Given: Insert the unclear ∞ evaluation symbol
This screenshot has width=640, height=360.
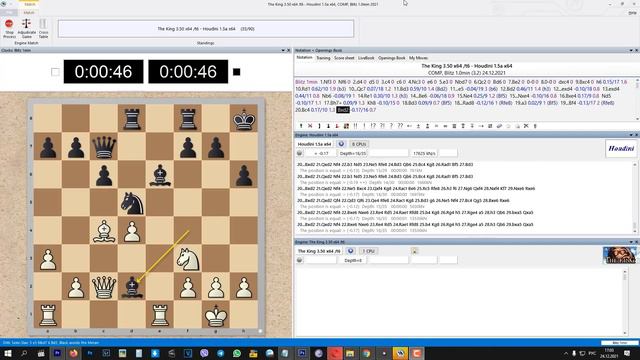Looking at the screenshot, I should (445, 126).
